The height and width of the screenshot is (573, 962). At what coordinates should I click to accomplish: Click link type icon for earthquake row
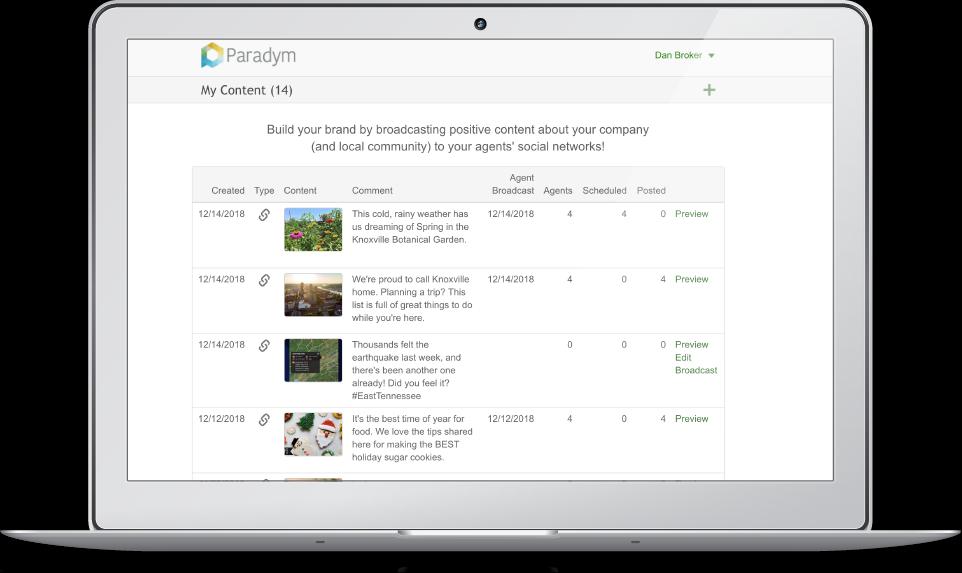coord(264,345)
